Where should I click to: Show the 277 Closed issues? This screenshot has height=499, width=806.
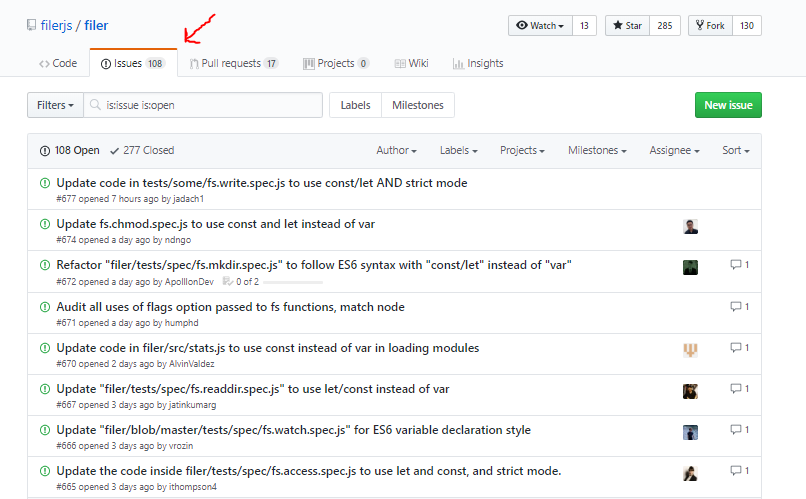(x=141, y=150)
